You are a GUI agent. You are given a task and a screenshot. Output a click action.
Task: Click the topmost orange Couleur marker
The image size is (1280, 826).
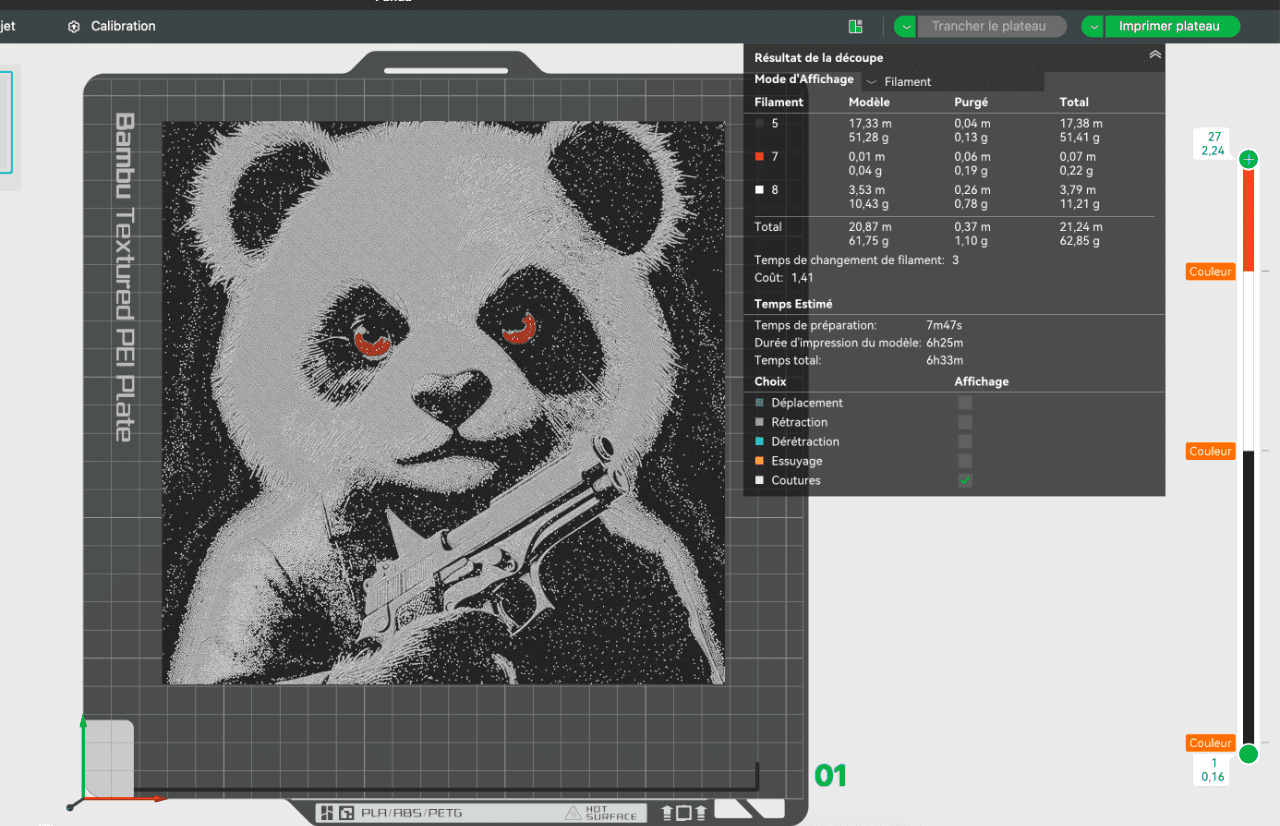point(1210,272)
